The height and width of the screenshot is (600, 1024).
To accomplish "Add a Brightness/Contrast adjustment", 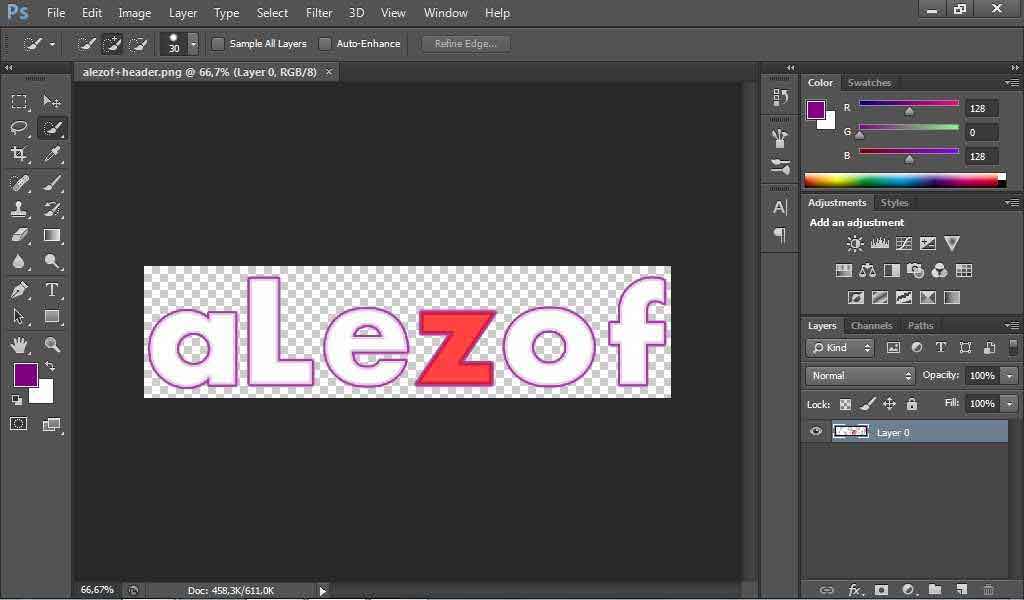I will tap(854, 244).
